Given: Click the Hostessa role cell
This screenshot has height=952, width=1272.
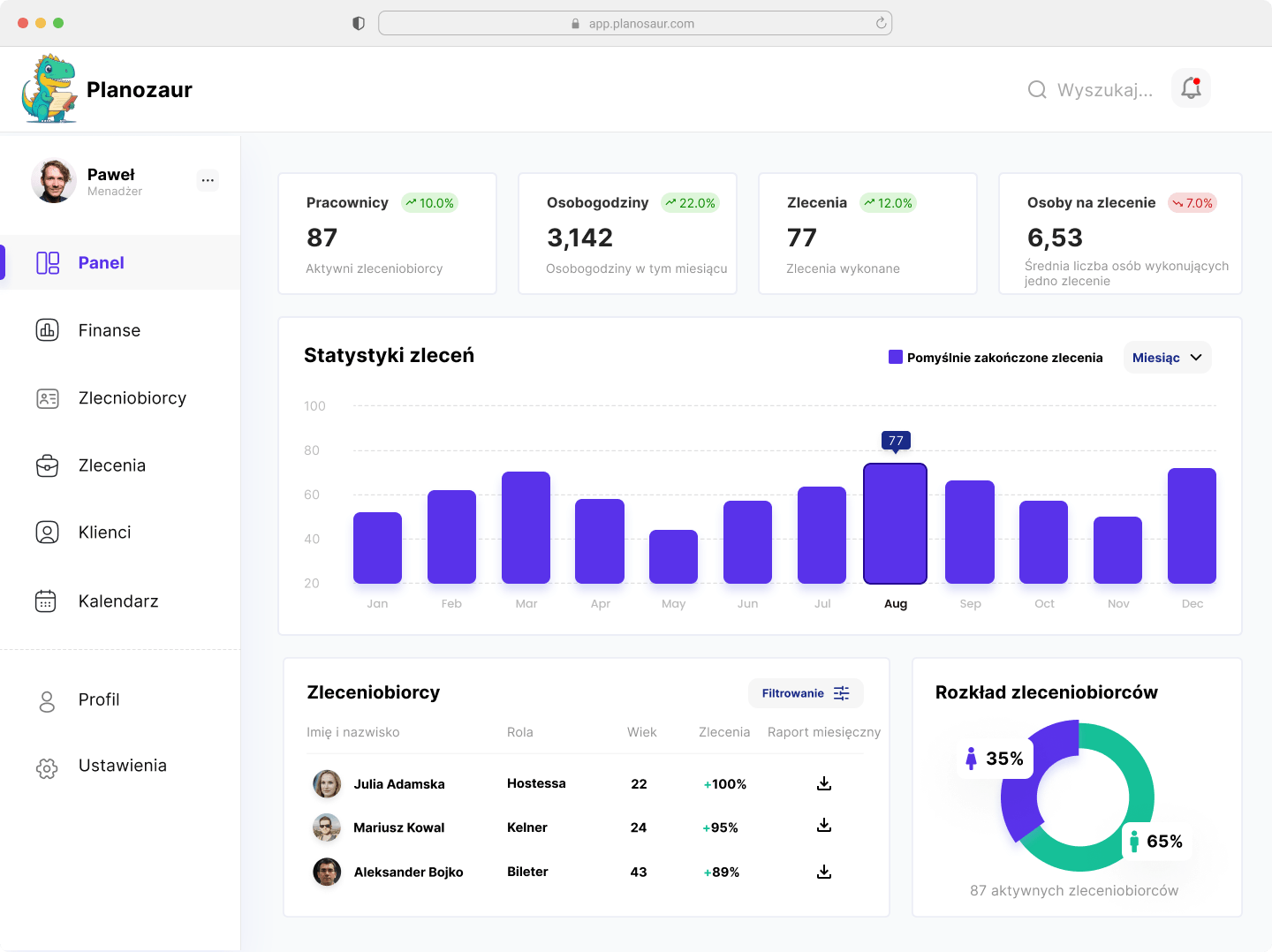Looking at the screenshot, I should (x=536, y=783).
